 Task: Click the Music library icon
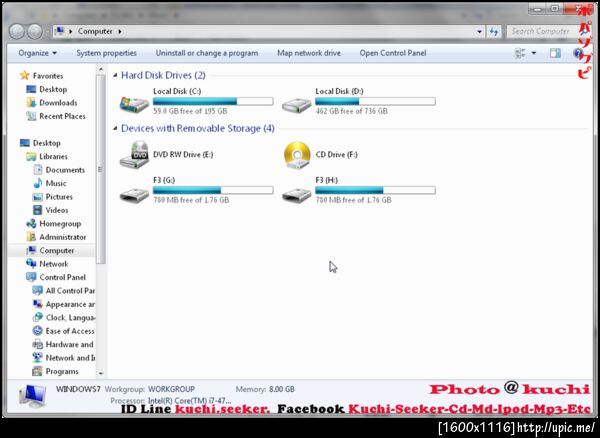(38, 183)
